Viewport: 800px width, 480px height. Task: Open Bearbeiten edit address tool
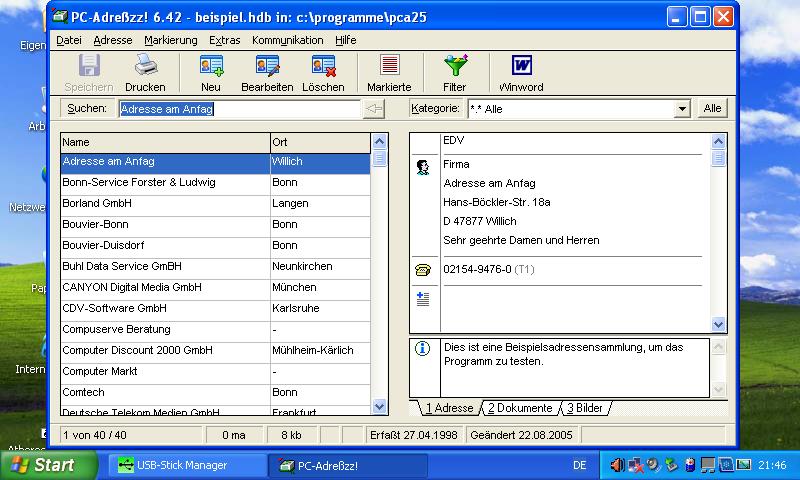coord(267,66)
